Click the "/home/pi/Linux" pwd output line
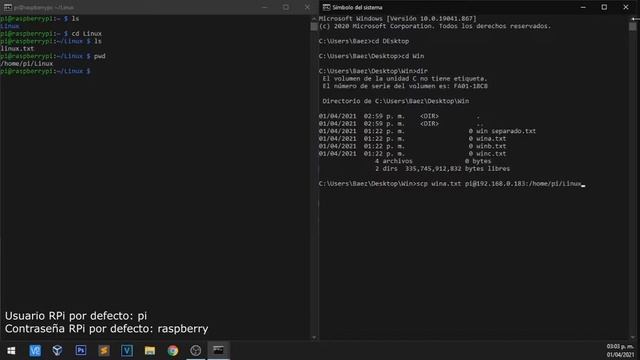The image size is (640, 360). 27,64
